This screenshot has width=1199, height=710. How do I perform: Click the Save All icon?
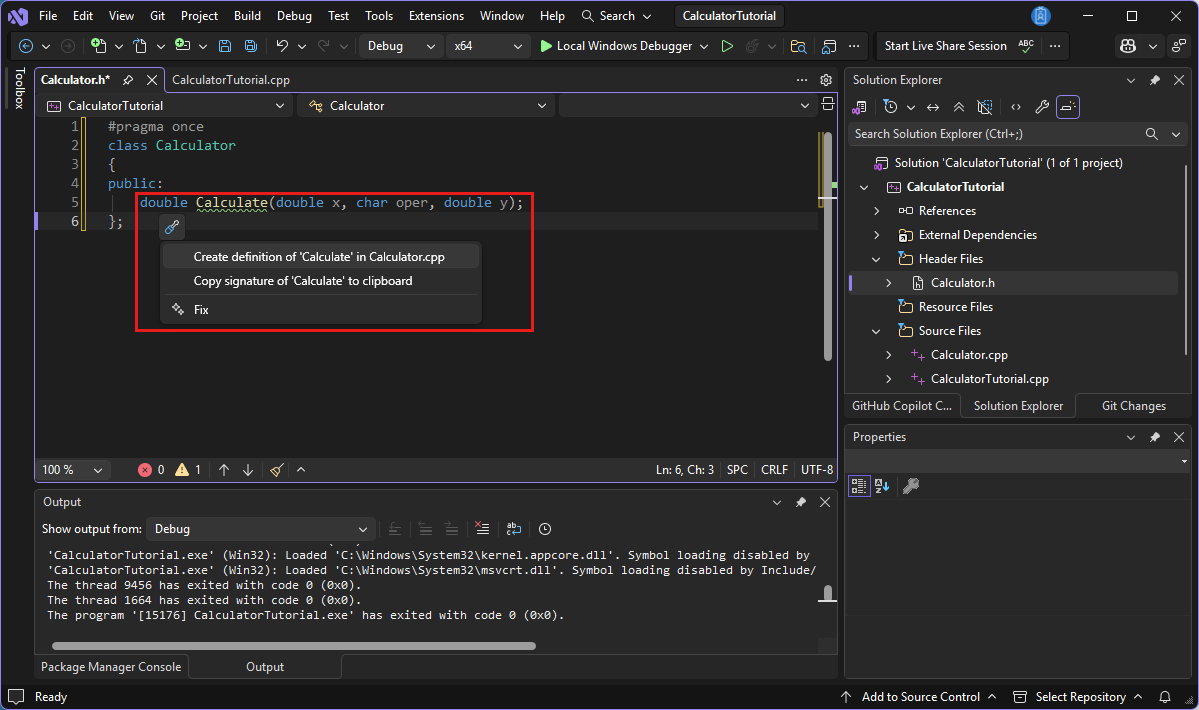tap(250, 46)
